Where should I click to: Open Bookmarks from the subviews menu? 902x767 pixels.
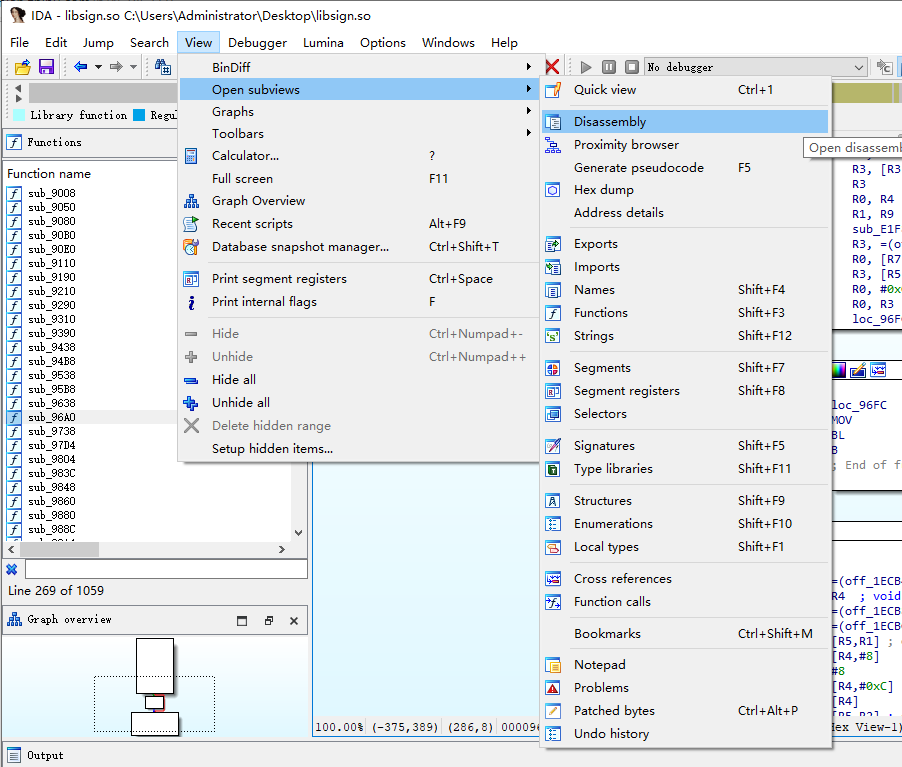pyautogui.click(x=685, y=634)
